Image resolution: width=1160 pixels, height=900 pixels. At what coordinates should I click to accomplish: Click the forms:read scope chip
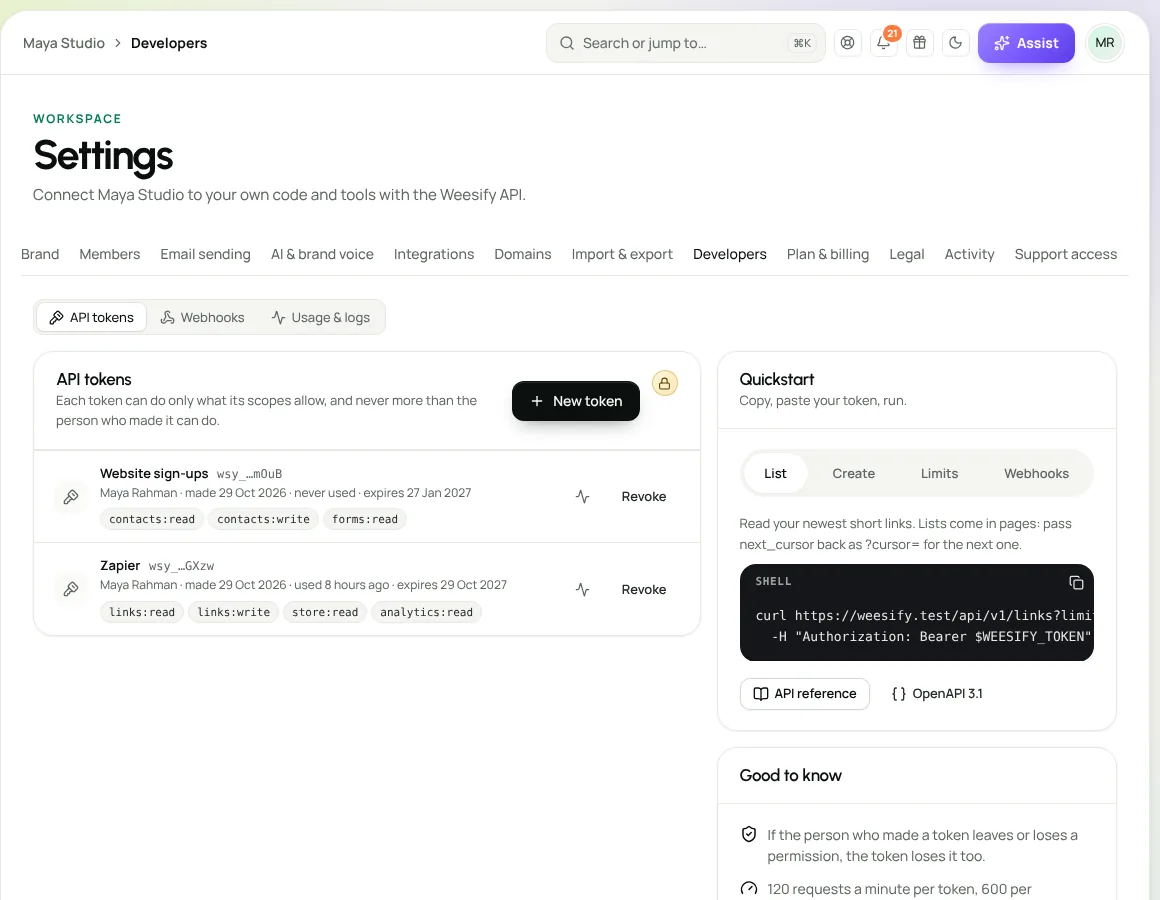point(365,519)
